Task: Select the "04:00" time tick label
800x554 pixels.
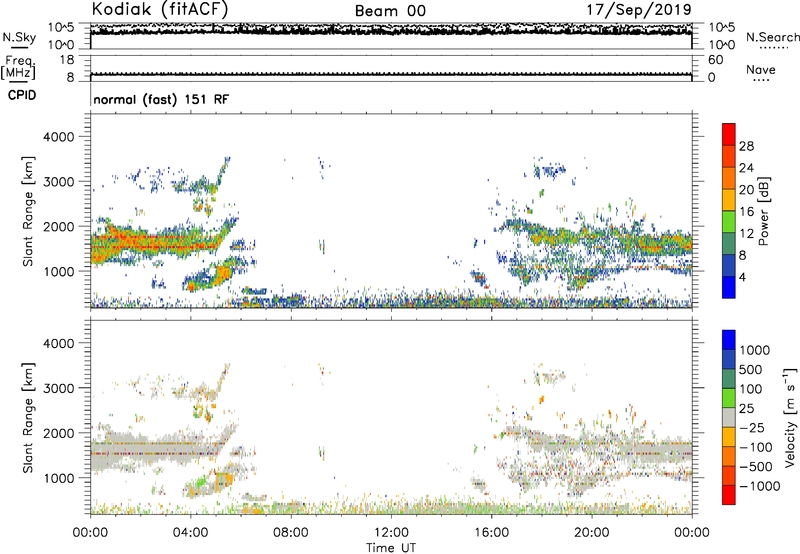Action: pos(190,533)
